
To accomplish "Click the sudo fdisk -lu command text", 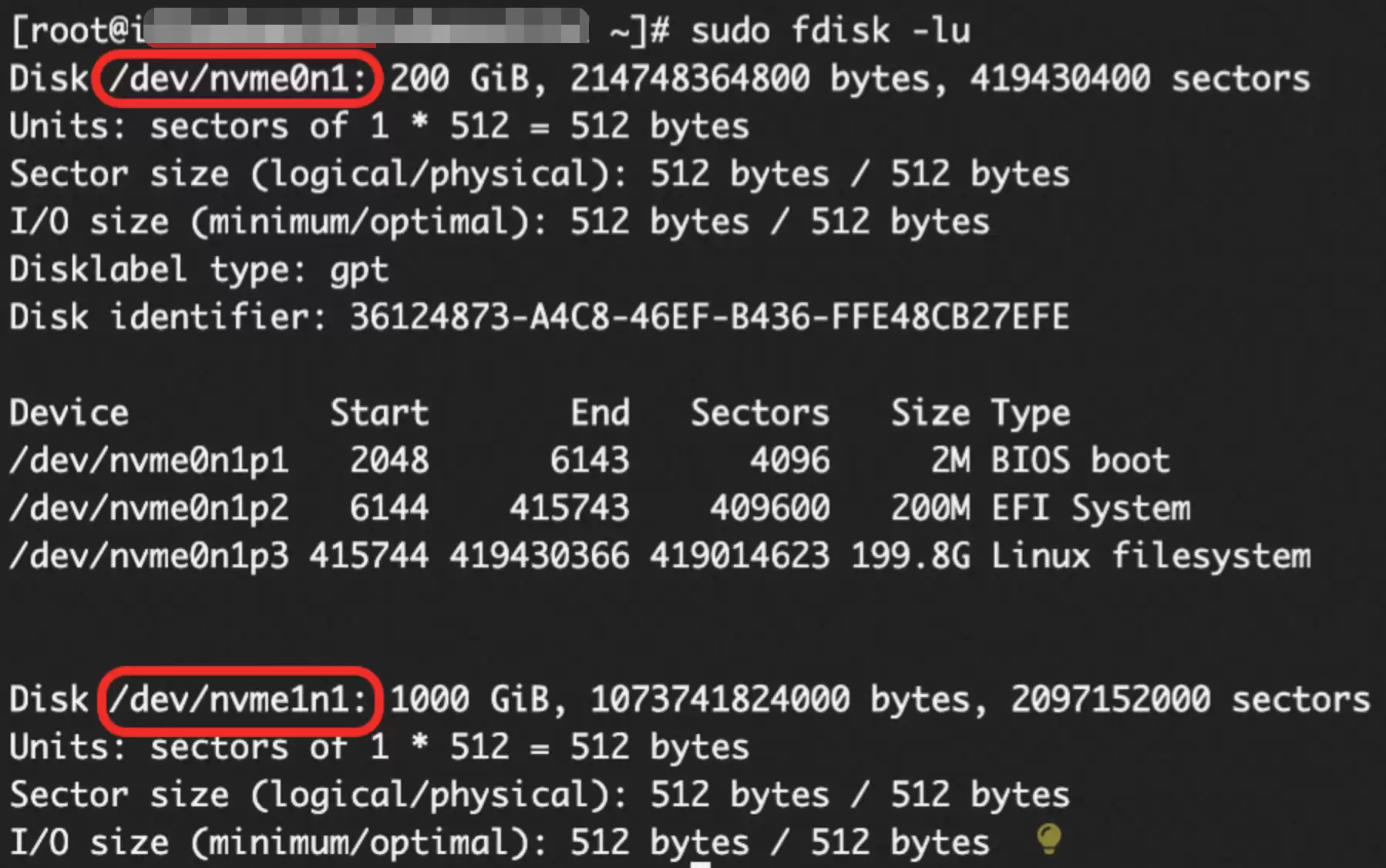I will tap(830, 31).
